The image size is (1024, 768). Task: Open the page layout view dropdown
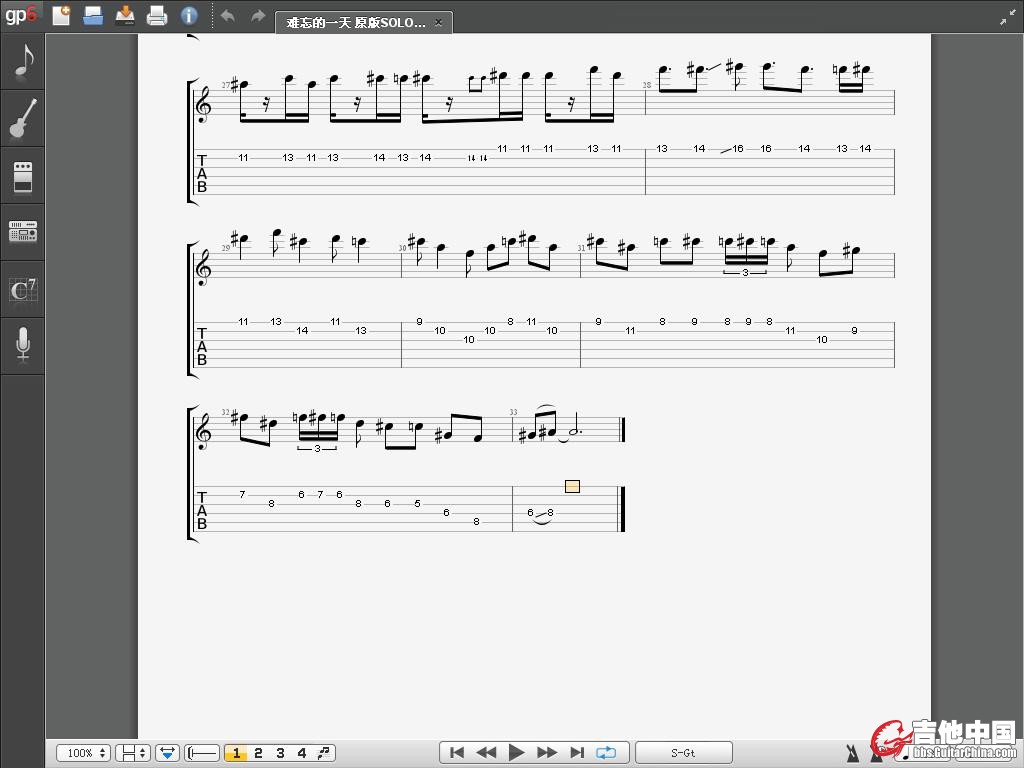click(x=133, y=753)
